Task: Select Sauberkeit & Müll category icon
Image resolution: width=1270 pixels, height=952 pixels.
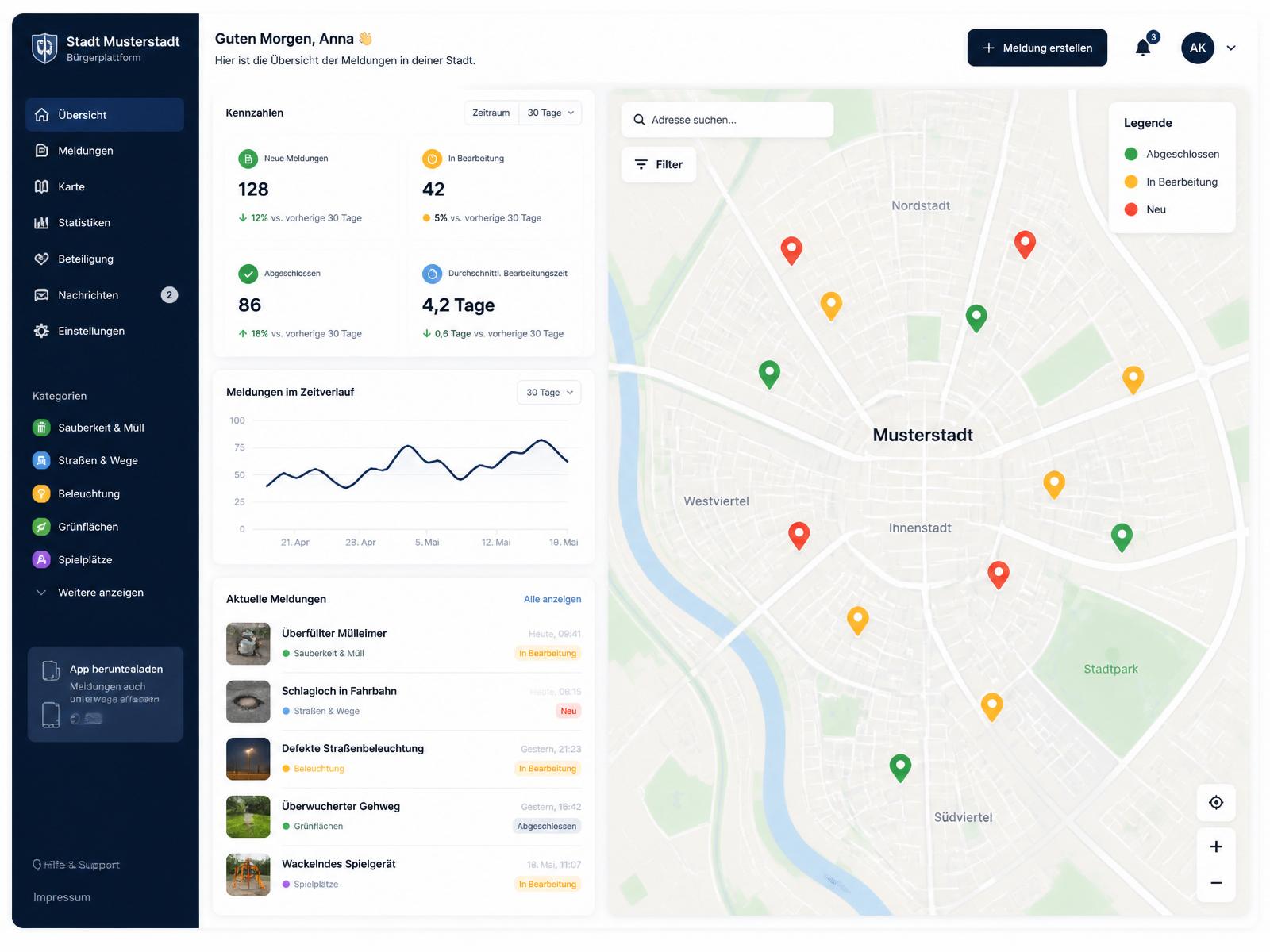Action: pyautogui.click(x=41, y=428)
